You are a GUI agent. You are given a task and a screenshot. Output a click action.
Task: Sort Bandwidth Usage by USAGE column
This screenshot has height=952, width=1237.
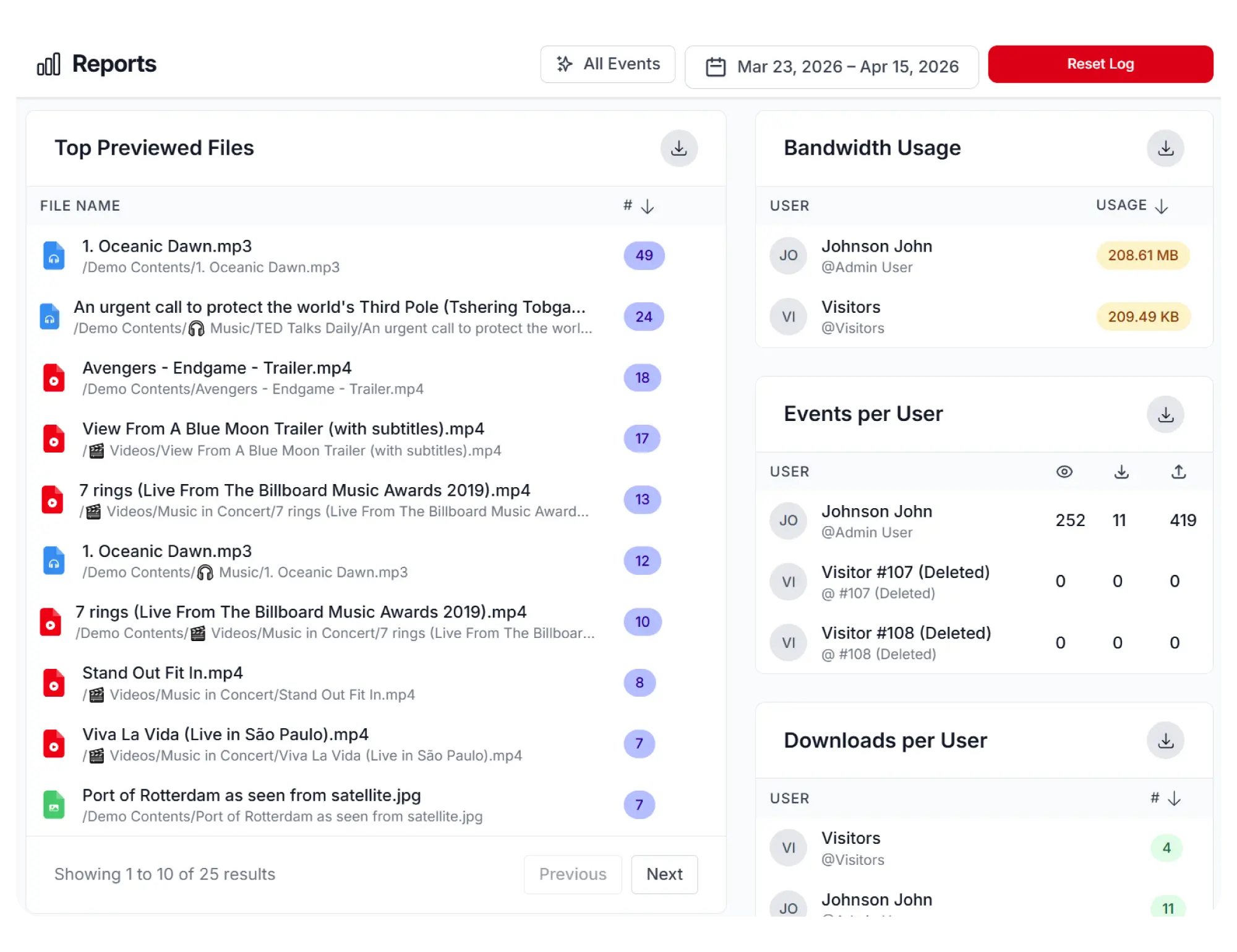point(1132,206)
